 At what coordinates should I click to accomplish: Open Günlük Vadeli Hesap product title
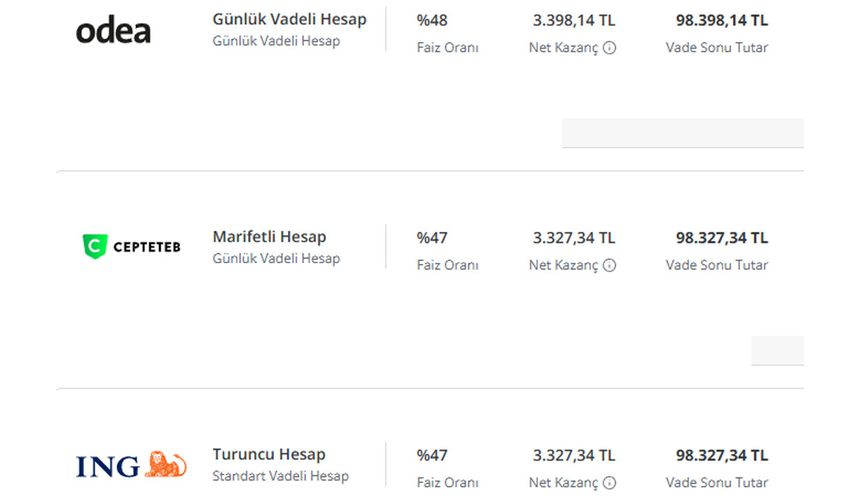[x=289, y=19]
